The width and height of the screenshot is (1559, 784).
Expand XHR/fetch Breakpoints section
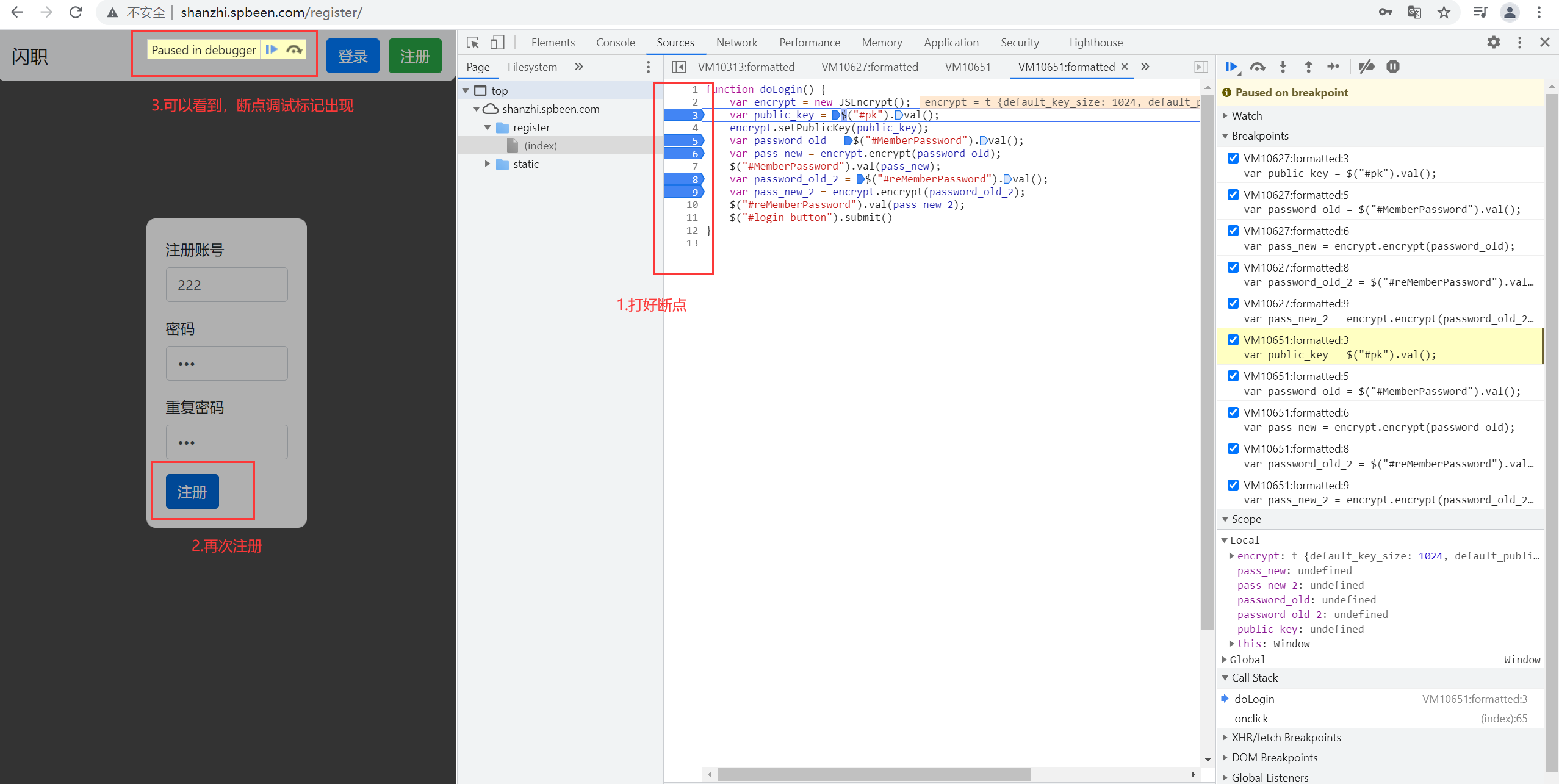pyautogui.click(x=1286, y=738)
